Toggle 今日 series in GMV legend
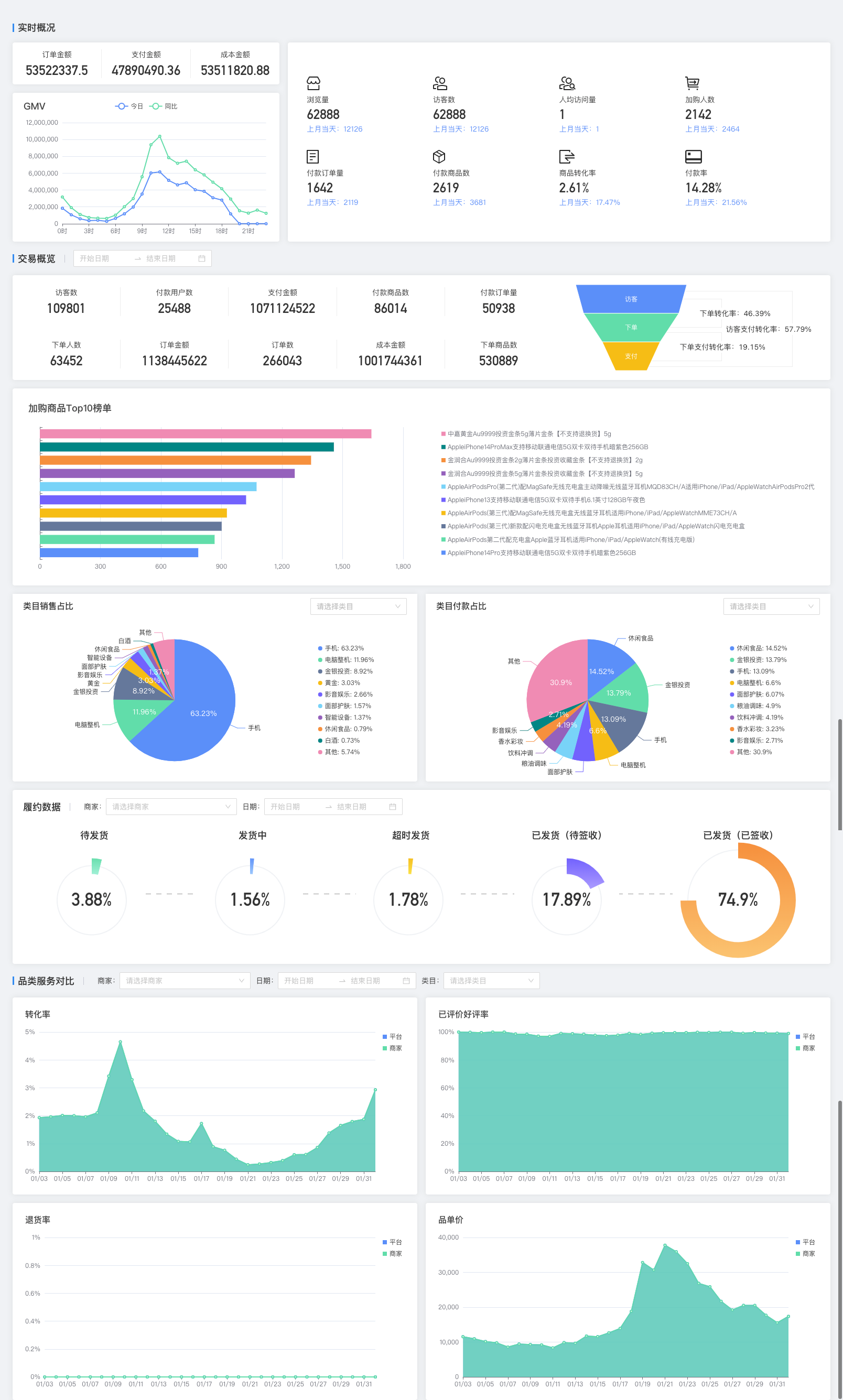This screenshot has height=1400, width=843. click(129, 106)
